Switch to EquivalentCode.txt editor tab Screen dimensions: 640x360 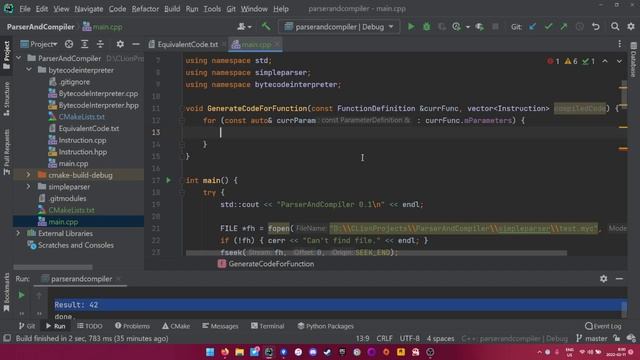187,44
